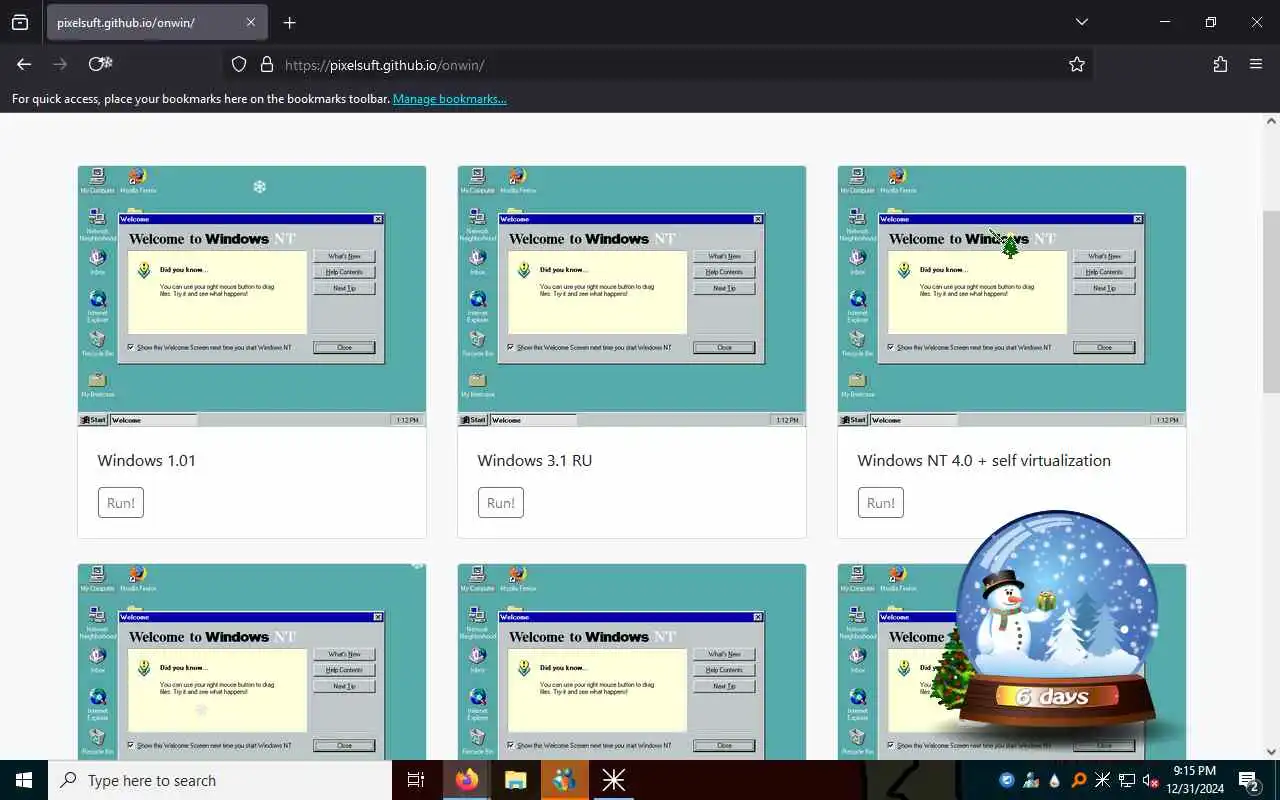The image size is (1280, 800).
Task: Open Task View from the taskbar
Action: click(416, 780)
